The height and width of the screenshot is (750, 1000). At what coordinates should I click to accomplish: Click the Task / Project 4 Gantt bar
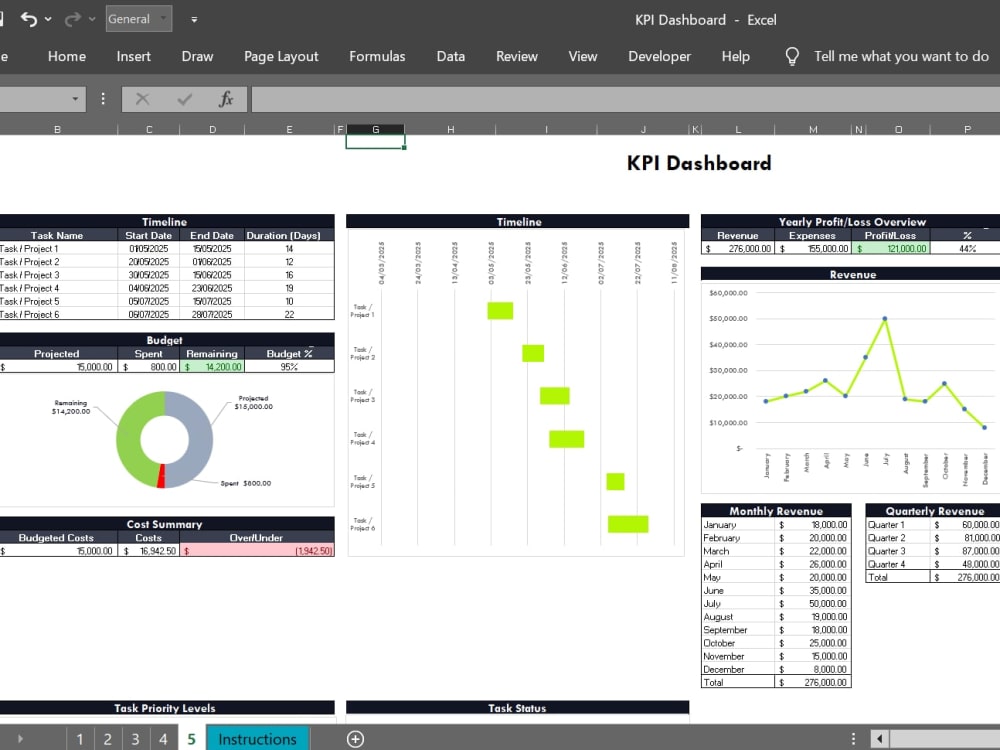pyautogui.click(x=566, y=439)
